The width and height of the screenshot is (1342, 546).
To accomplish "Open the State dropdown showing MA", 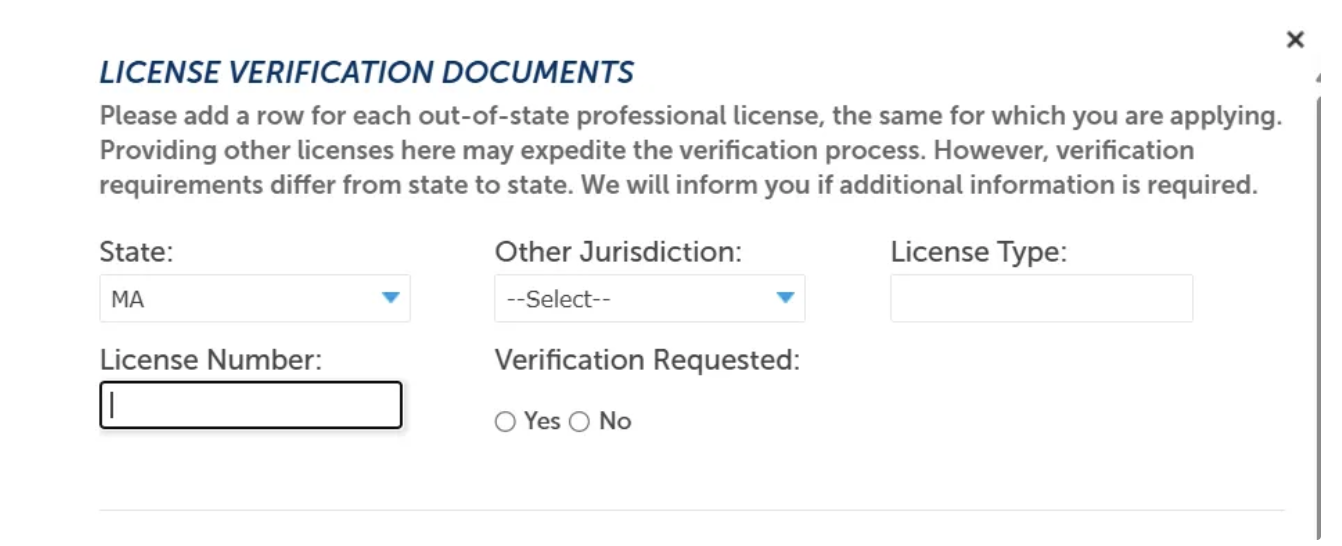I will [x=255, y=298].
